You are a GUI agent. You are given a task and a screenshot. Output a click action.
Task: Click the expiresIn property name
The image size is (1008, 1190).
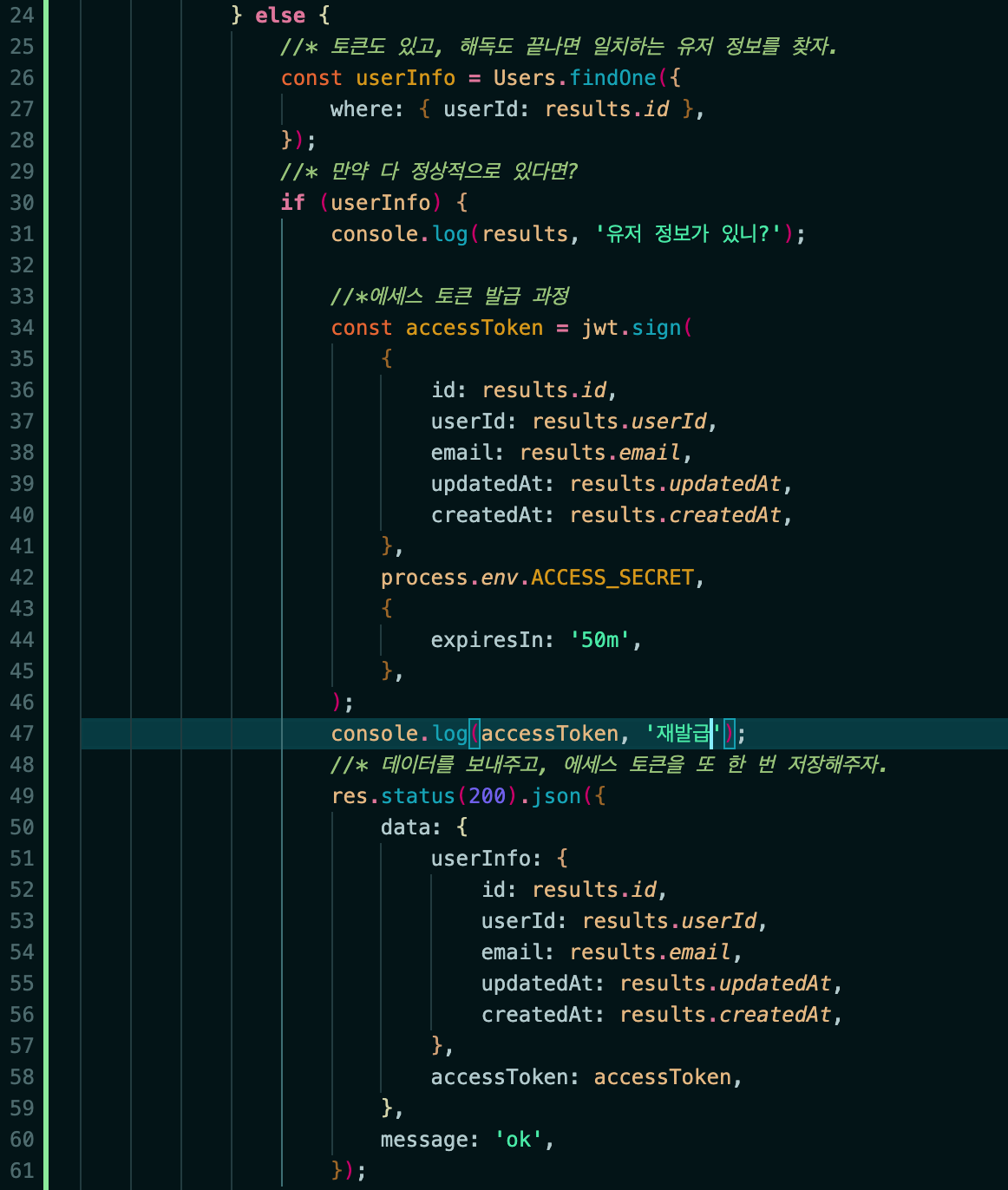tap(487, 640)
